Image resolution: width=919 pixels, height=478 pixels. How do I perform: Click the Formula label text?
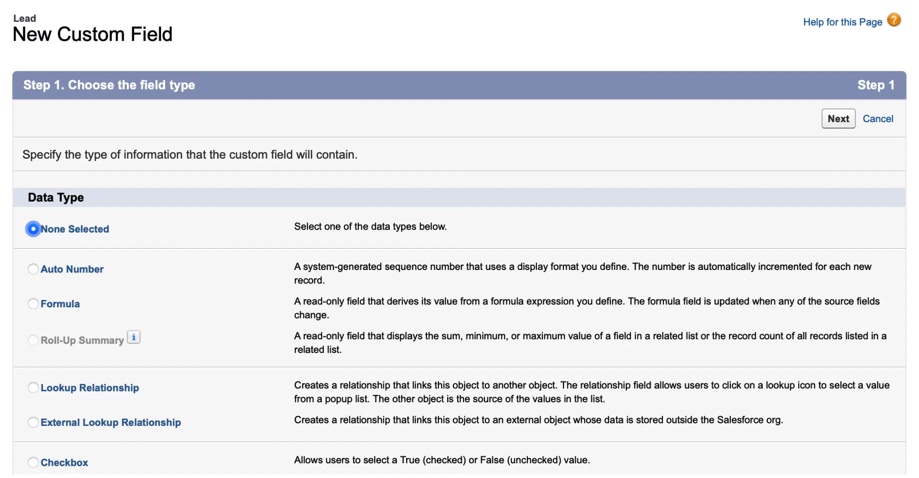60,303
